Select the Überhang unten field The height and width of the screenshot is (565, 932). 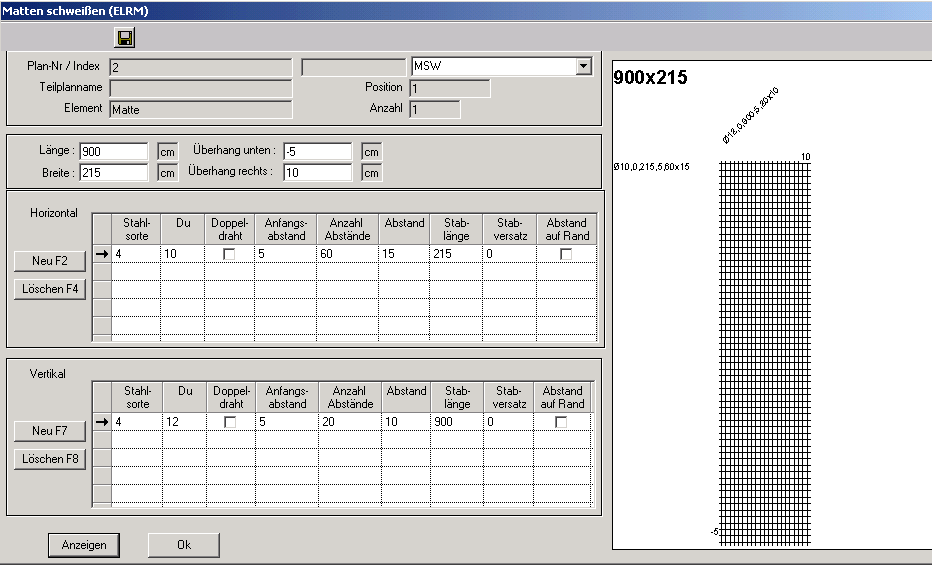pyautogui.click(x=317, y=151)
